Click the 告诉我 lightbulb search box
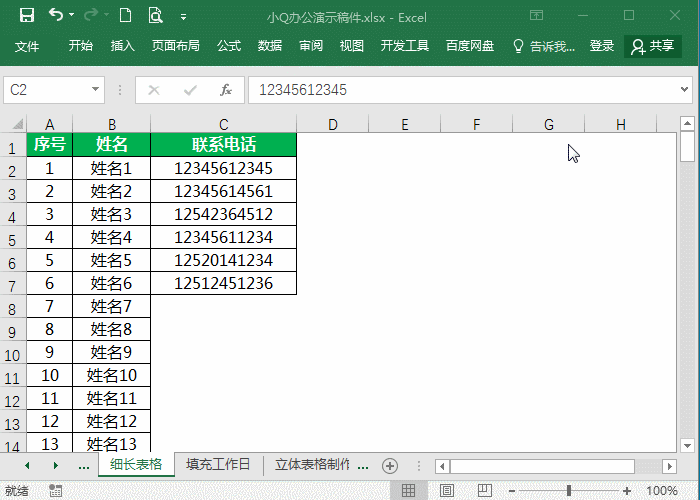 click(x=544, y=46)
